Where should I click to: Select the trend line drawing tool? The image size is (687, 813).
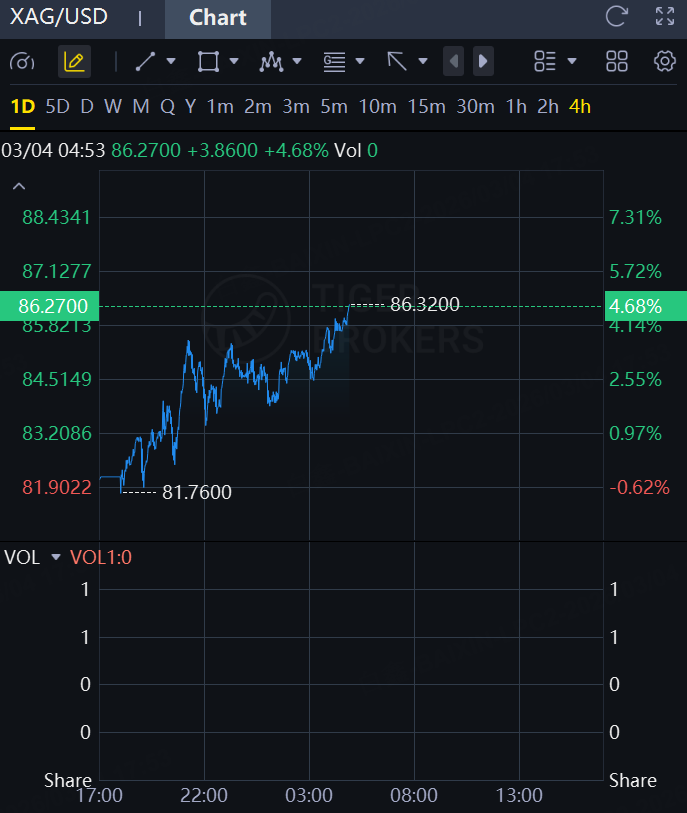tap(145, 62)
